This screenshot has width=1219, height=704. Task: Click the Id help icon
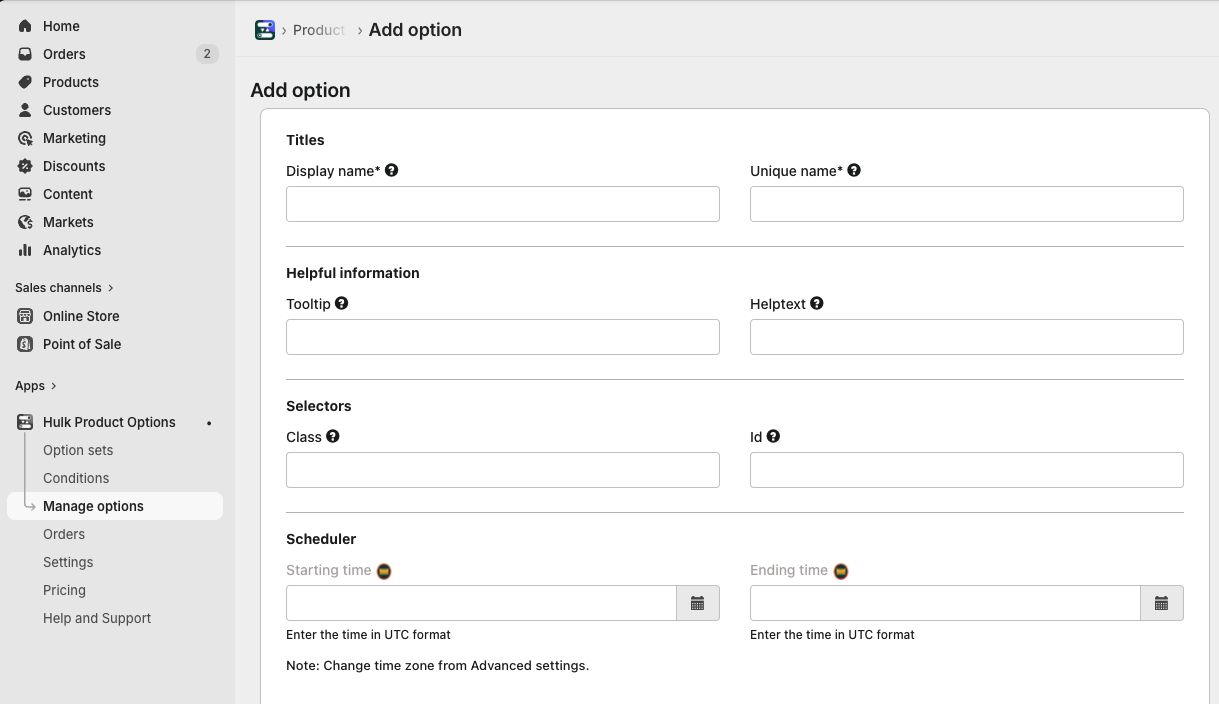[774, 436]
